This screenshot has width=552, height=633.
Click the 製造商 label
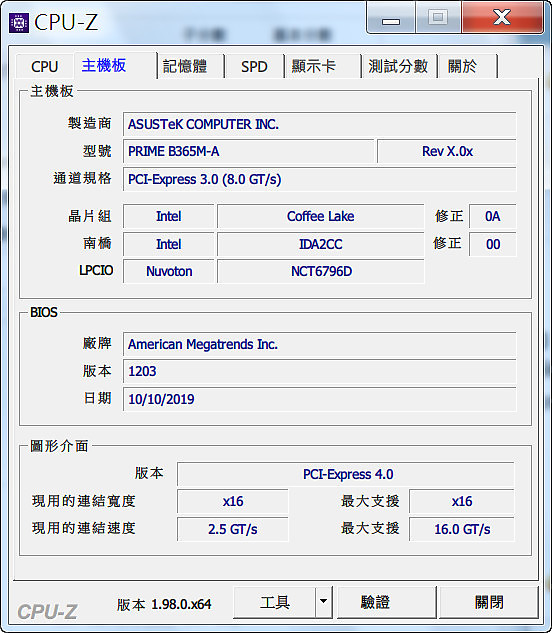(89, 123)
